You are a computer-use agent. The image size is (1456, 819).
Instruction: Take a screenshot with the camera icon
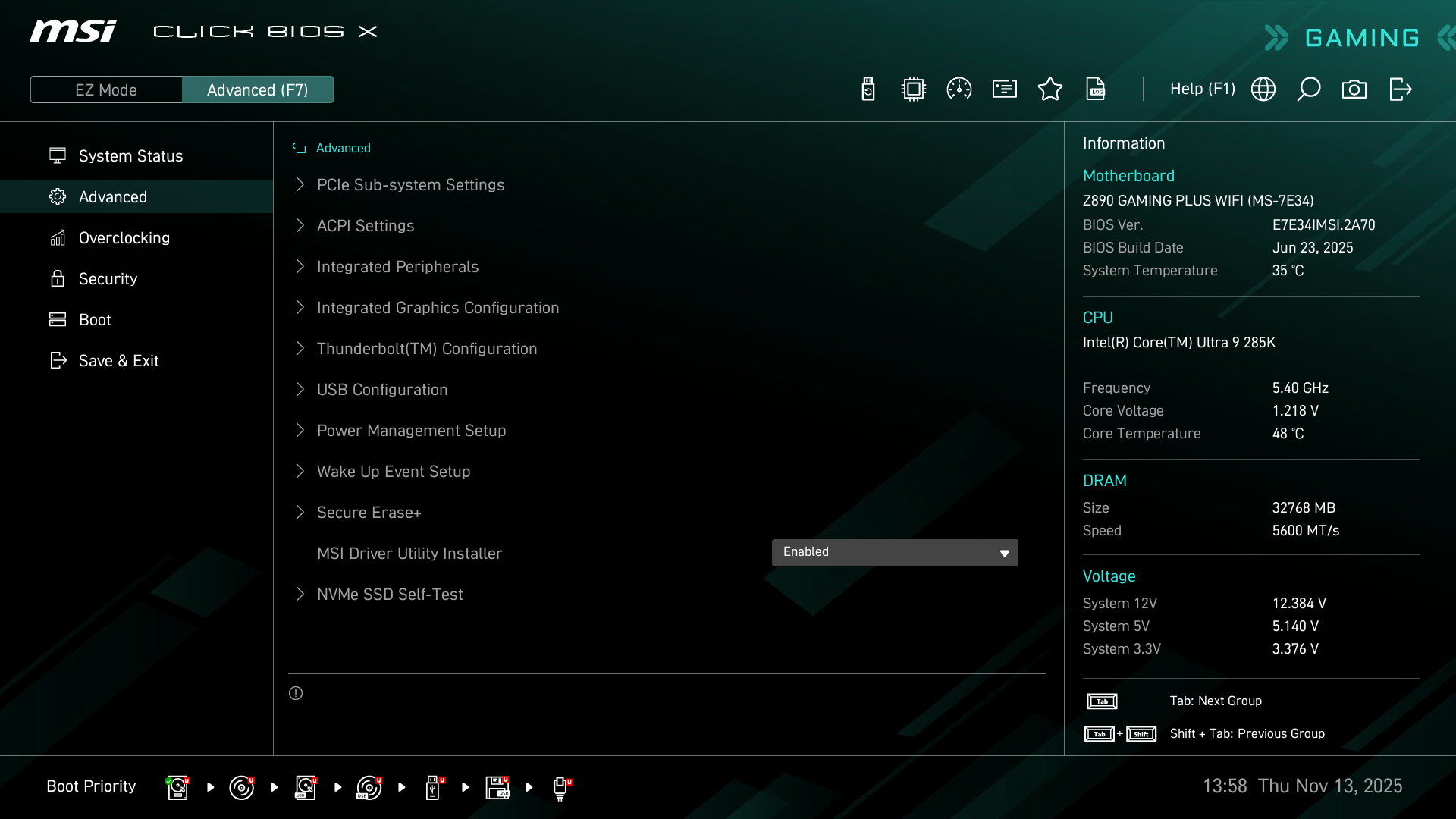[1354, 89]
